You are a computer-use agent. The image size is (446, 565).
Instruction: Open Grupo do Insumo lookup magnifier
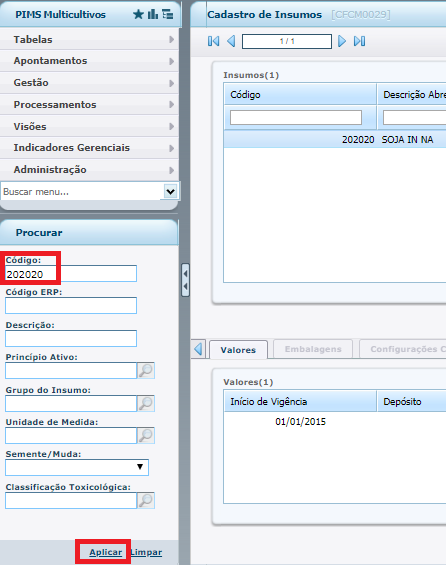tap(146, 403)
